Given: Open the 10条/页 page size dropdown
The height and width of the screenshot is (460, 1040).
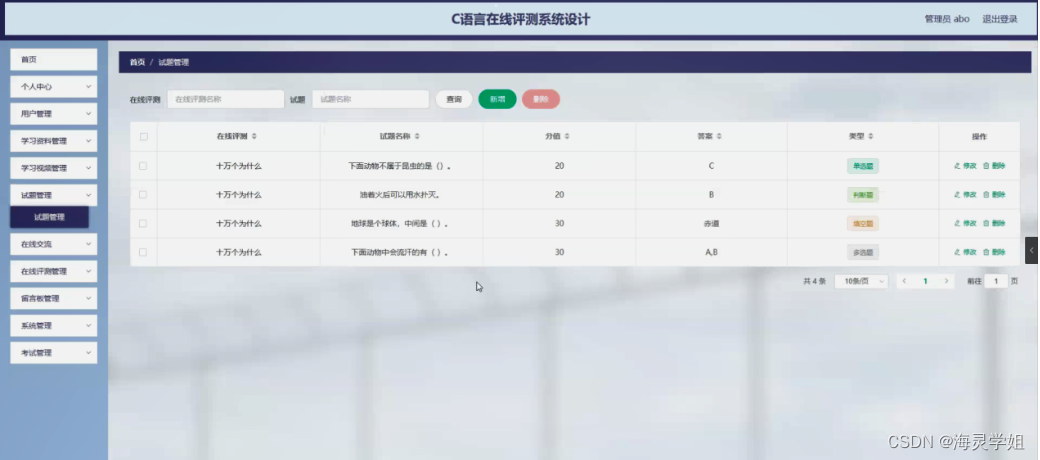Looking at the screenshot, I should coord(861,281).
